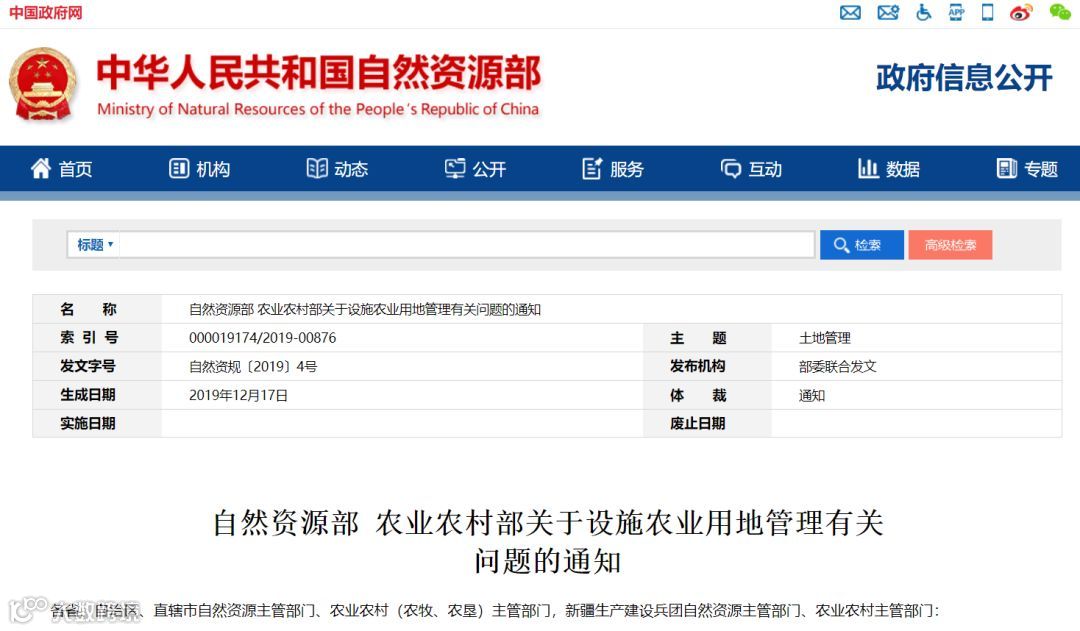This screenshot has width=1080, height=631.
Task: Click the 索引号 label cell
Action: coord(97,338)
